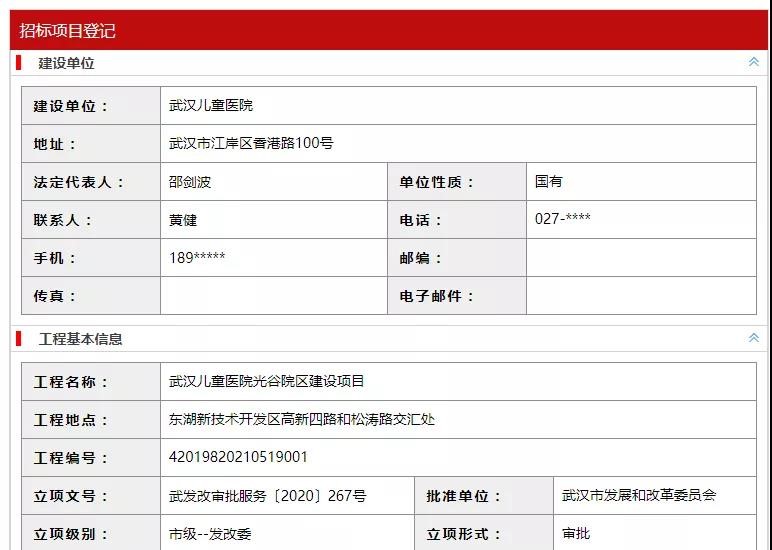Click the 立项文号： field label

coord(71,496)
